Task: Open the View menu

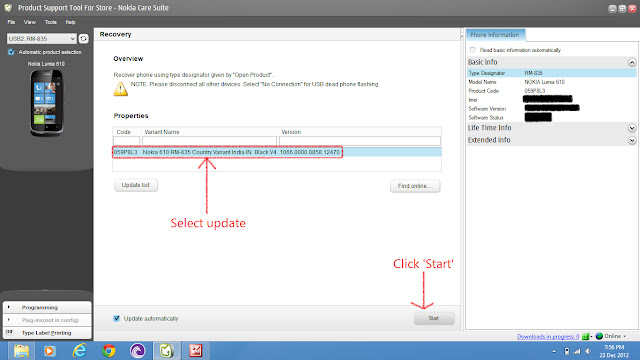Action: (29, 22)
